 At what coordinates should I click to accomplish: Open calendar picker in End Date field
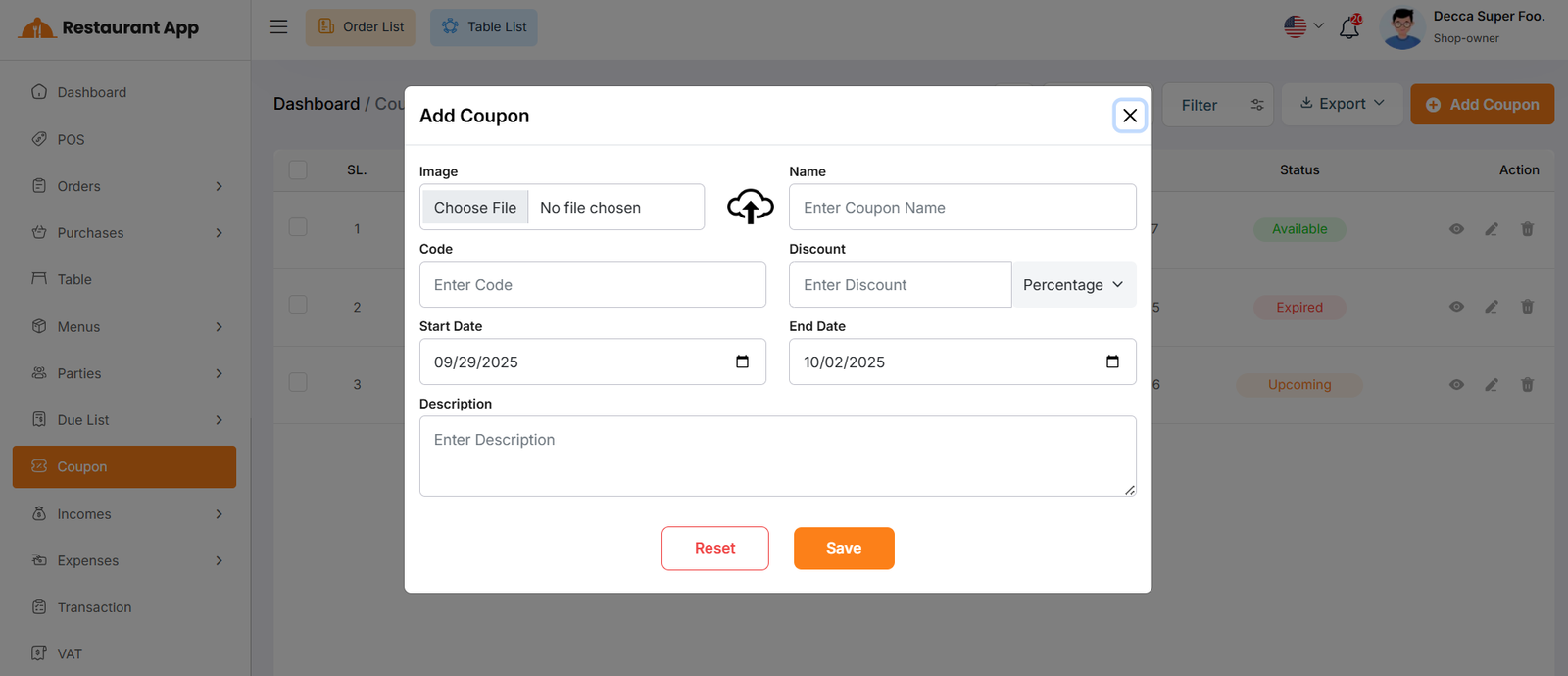click(1112, 362)
